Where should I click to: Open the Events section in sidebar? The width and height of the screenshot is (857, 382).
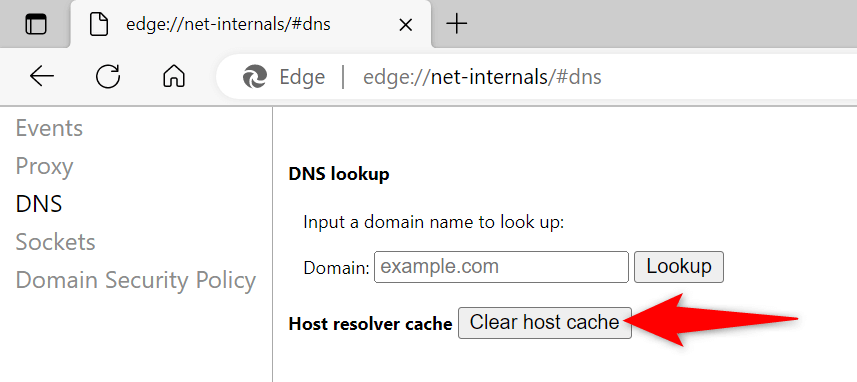point(49,128)
